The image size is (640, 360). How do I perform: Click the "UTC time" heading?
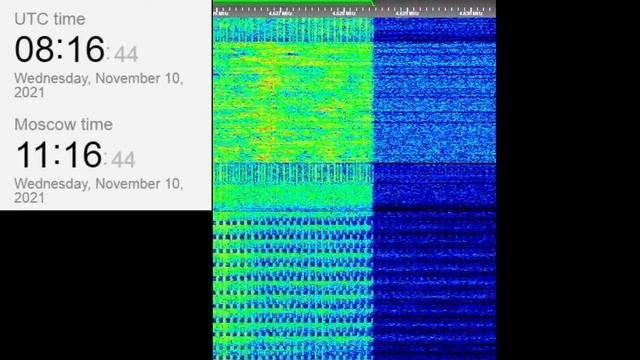tap(50, 19)
